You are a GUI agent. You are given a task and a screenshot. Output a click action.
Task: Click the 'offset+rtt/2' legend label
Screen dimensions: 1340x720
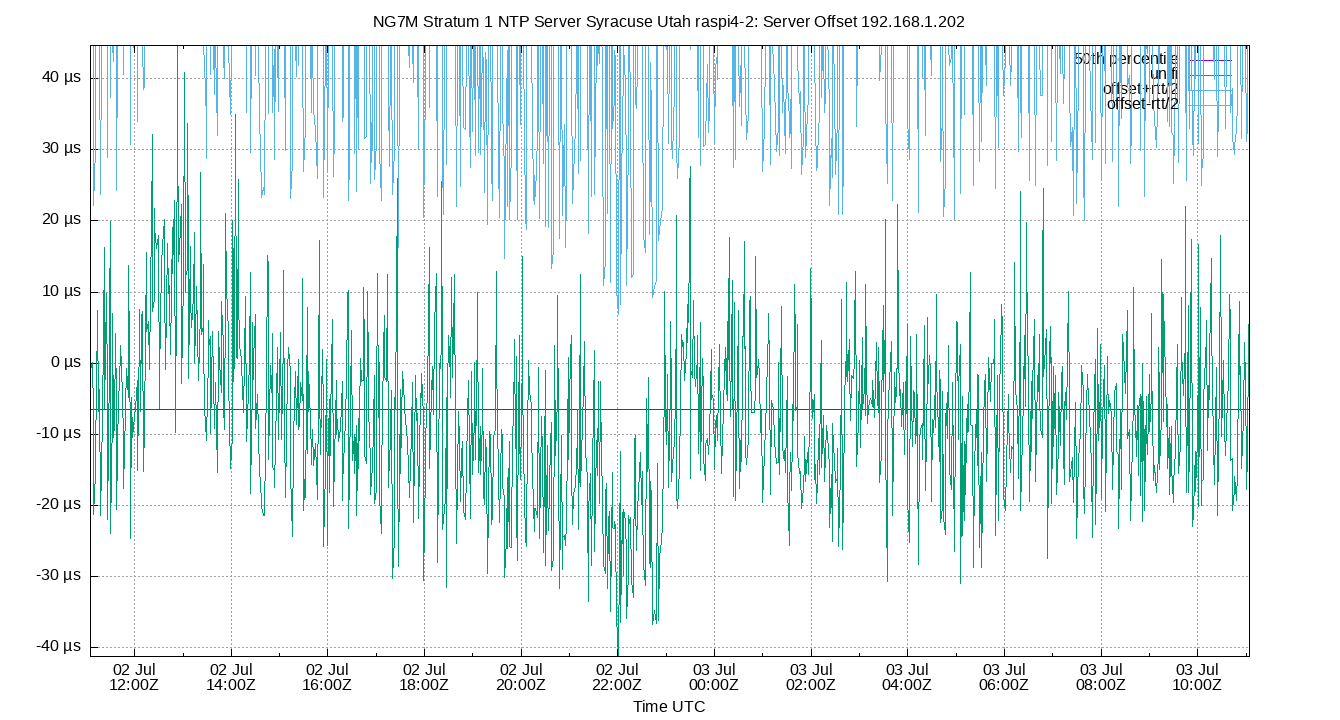[1141, 89]
